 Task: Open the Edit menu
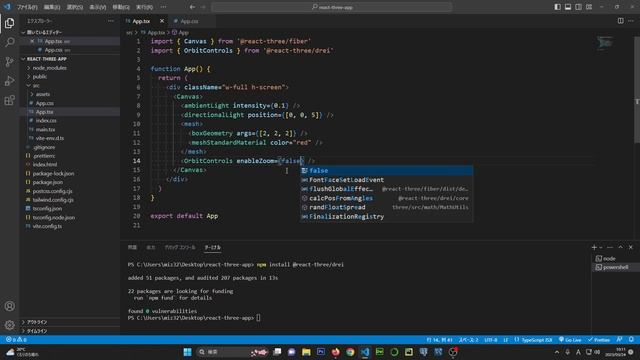(x=51, y=7)
